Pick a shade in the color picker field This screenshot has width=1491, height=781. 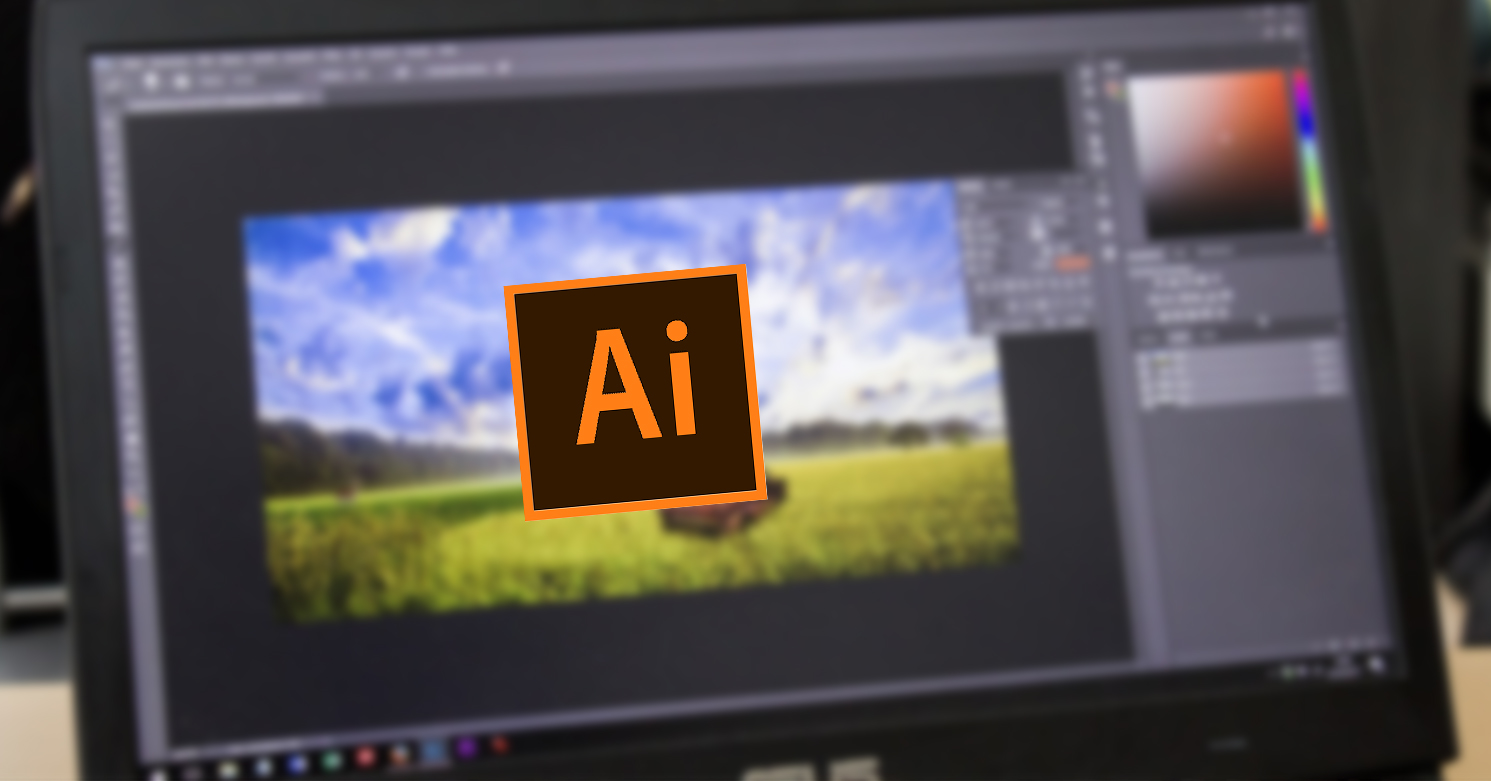[x=1216, y=153]
